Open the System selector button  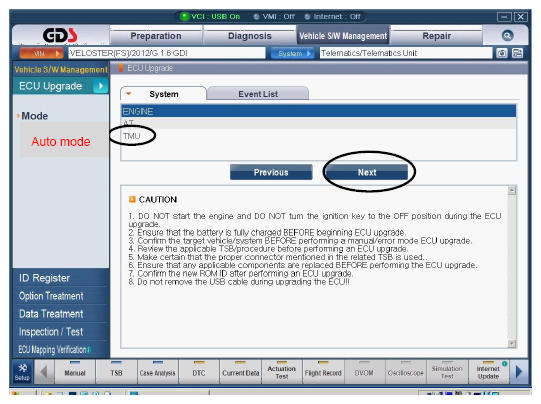pyautogui.click(x=293, y=53)
